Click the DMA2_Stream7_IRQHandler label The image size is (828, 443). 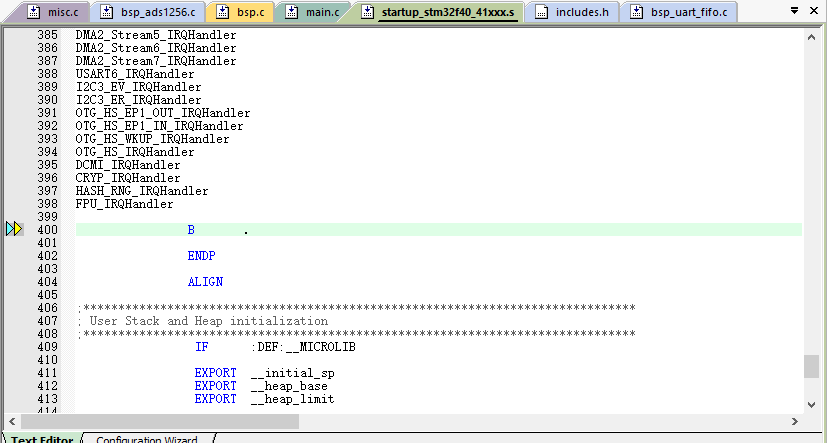[x=156, y=61]
